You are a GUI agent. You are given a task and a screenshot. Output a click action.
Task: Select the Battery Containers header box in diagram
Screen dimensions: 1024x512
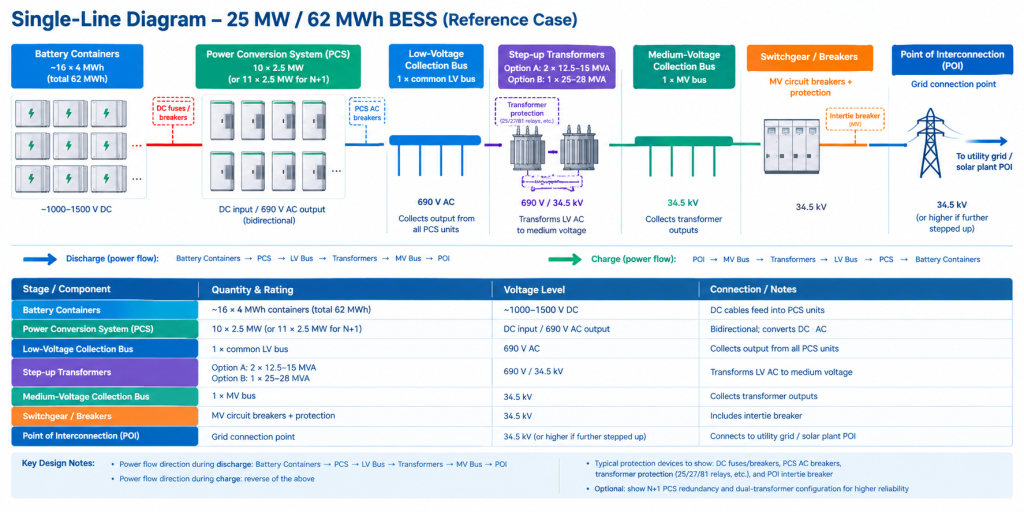[x=77, y=66]
